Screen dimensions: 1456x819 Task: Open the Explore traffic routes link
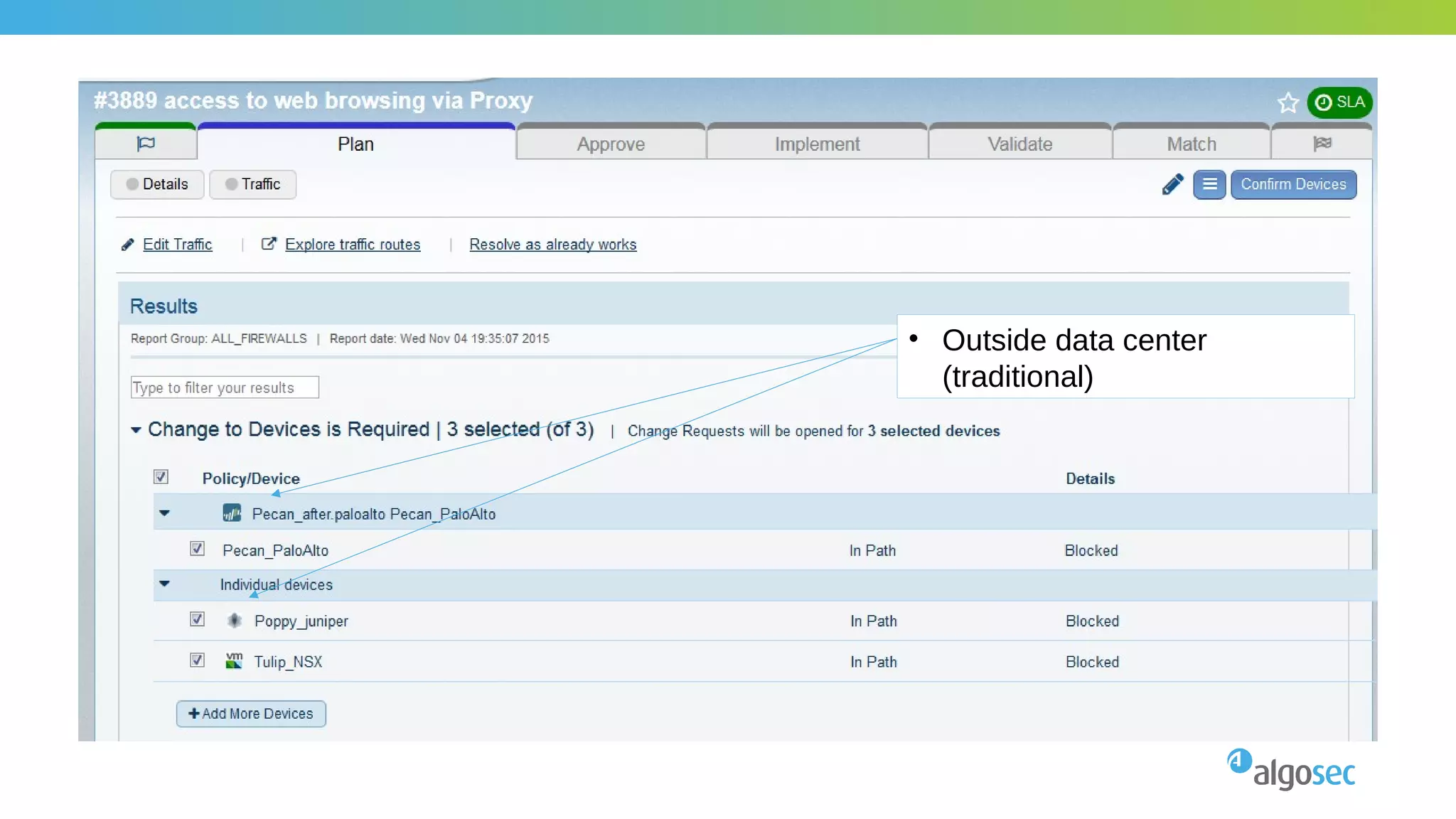coord(352,245)
